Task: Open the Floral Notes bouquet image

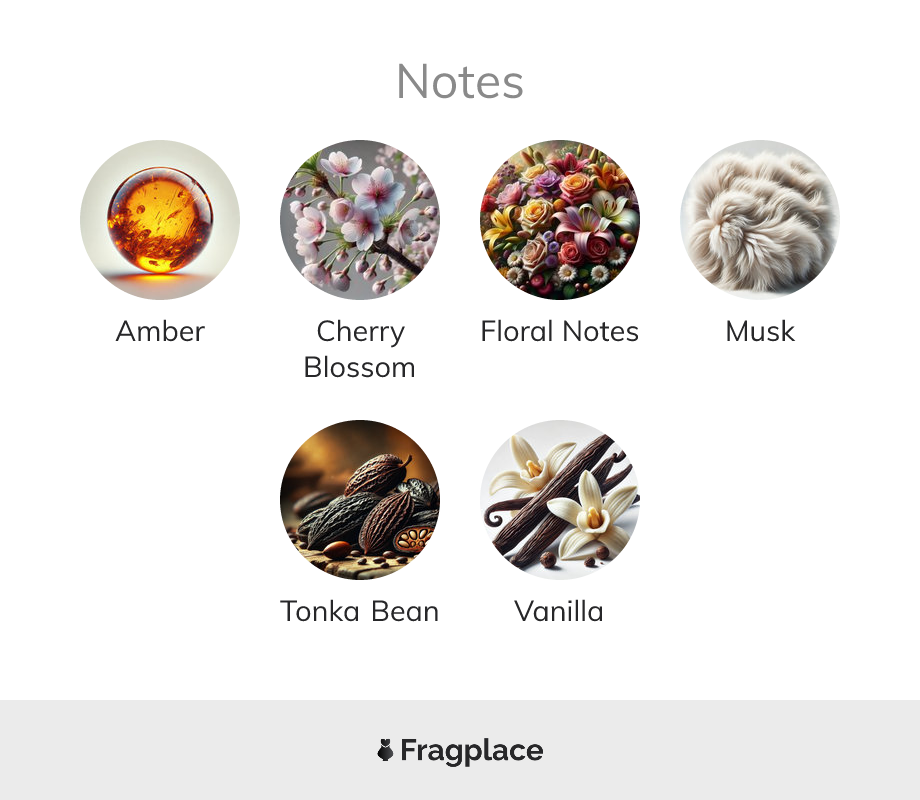Action: tap(560, 220)
